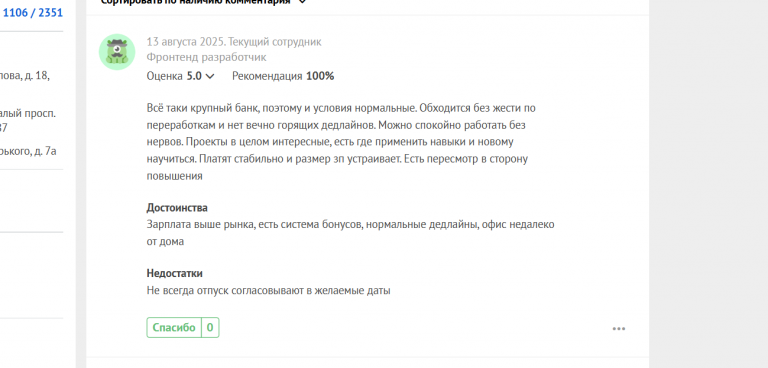The image size is (768, 368).
Task: Open the 1106 / 2351 link
Action: point(33,13)
